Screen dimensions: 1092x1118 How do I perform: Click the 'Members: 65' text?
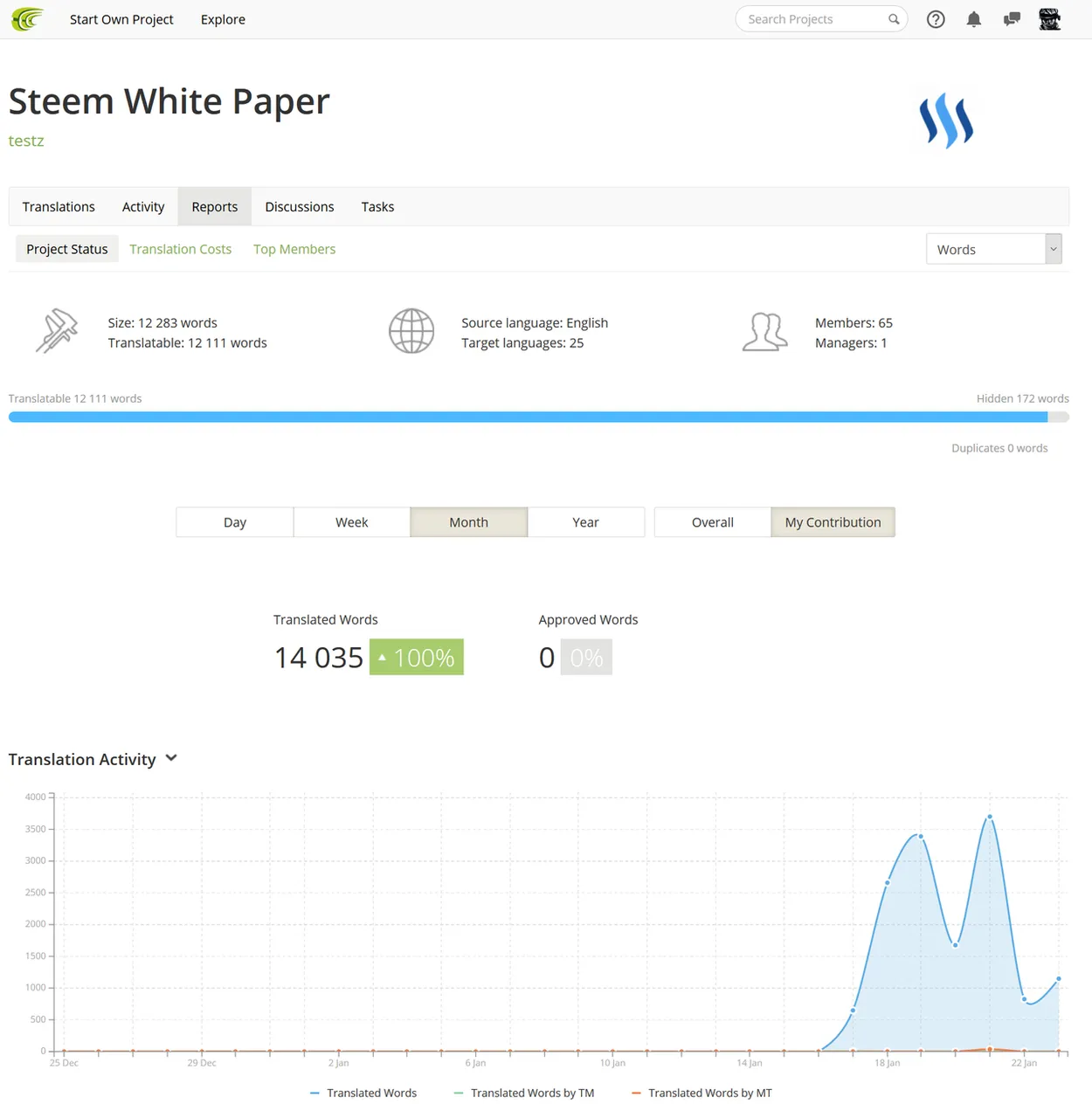(x=854, y=322)
